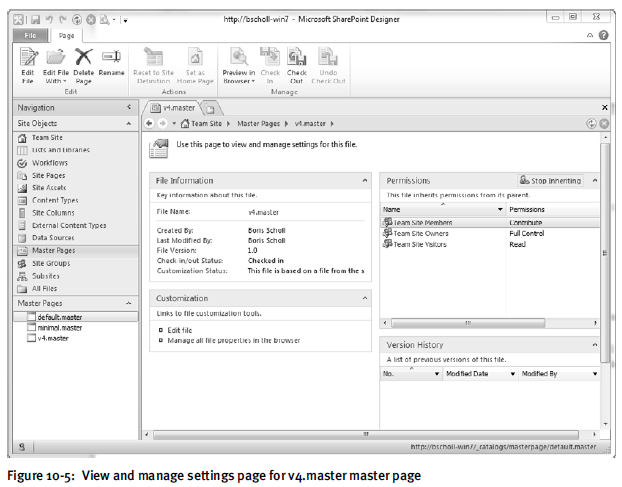Screen dimensions: 622x487
Task: Click the Check Out ribbon icon
Action: 297,57
